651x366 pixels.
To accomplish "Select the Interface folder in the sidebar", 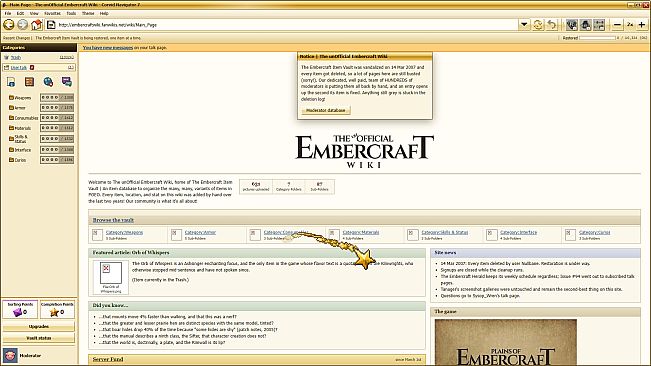I will point(20,150).
